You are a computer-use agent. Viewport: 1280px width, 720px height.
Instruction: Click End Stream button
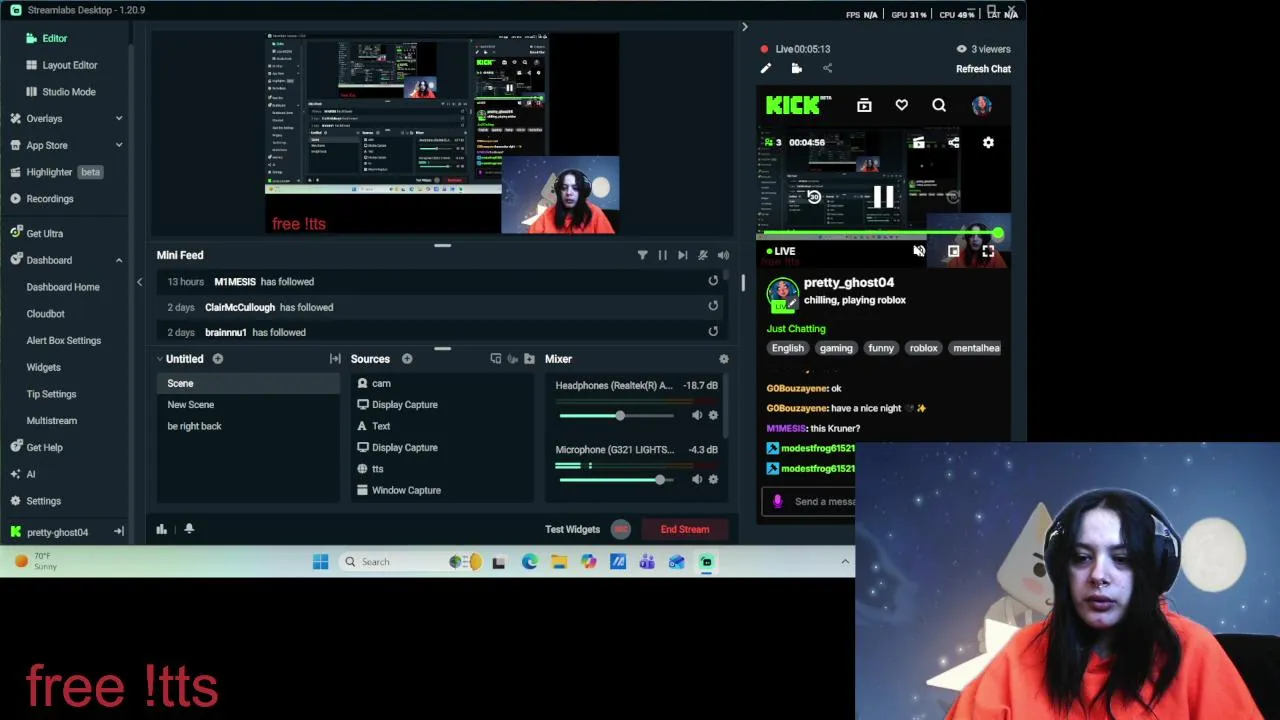coord(685,529)
